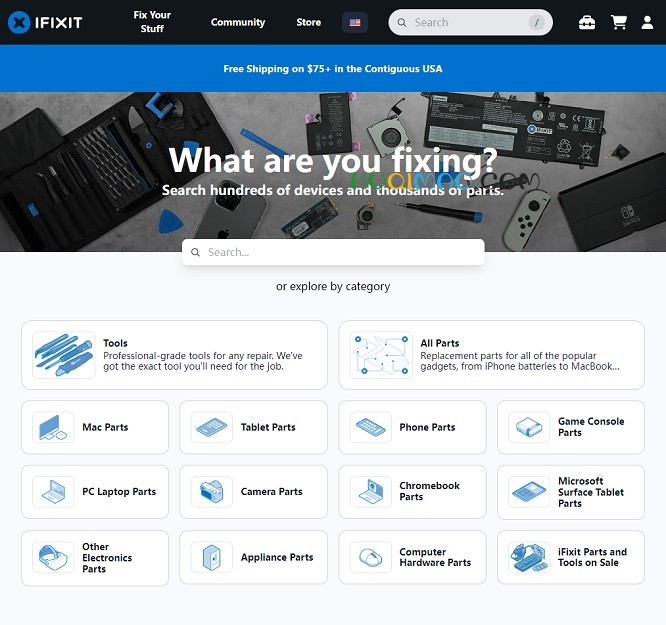This screenshot has height=625, width=666.
Task: Click the Appliance Parts refrigerator icon
Action: (x=212, y=557)
